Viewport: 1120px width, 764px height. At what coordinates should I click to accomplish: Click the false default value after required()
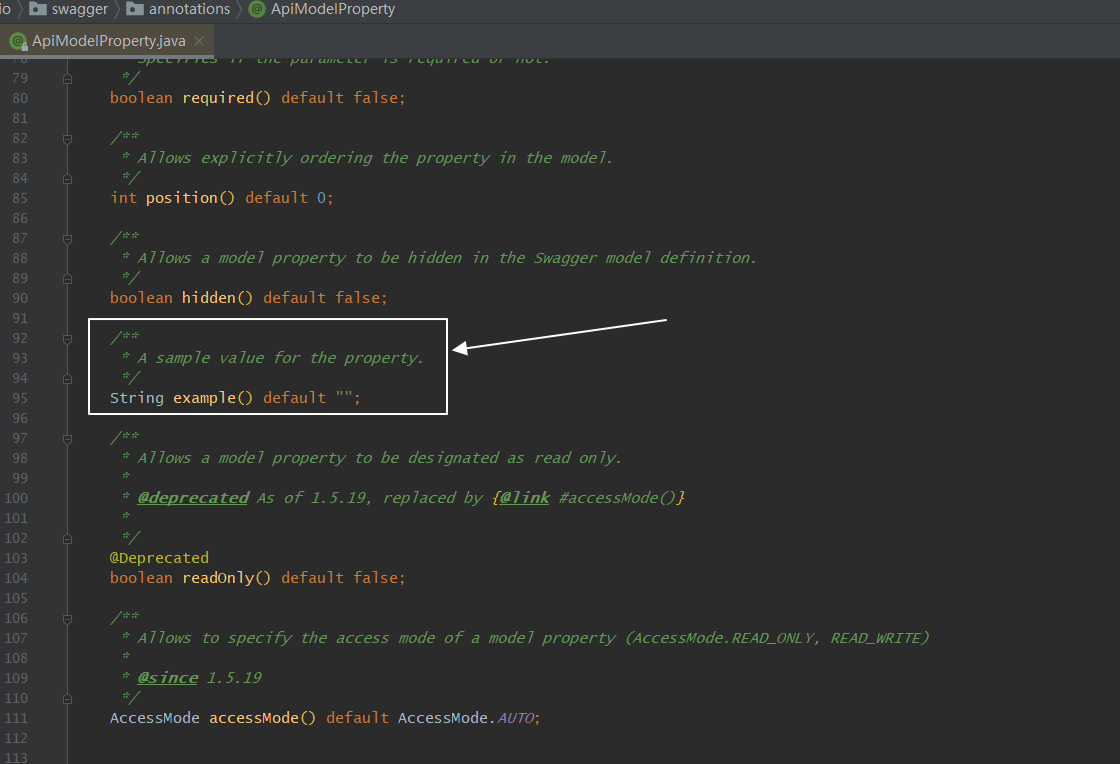(x=376, y=98)
